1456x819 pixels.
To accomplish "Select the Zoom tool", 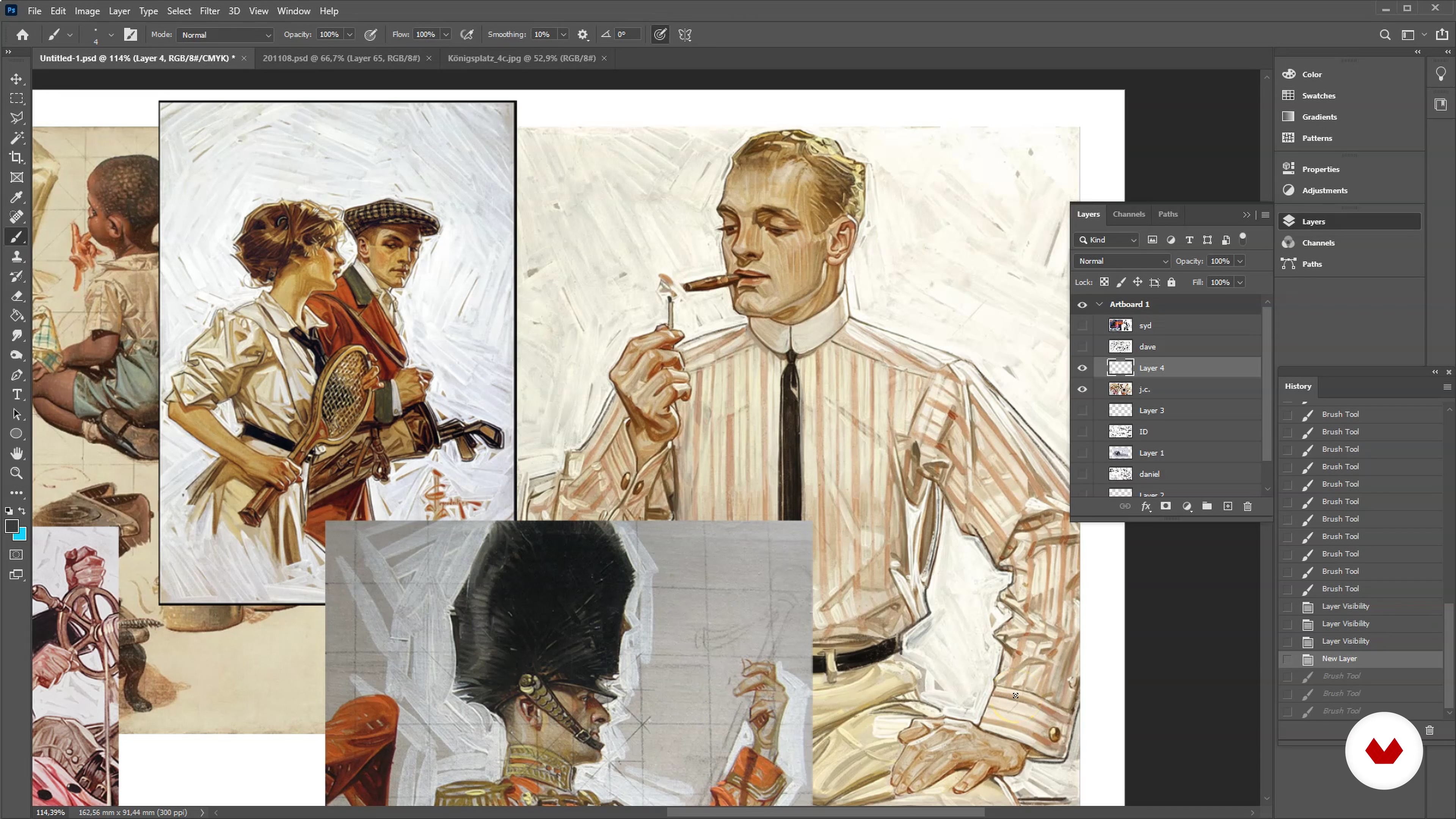I will click(x=16, y=473).
